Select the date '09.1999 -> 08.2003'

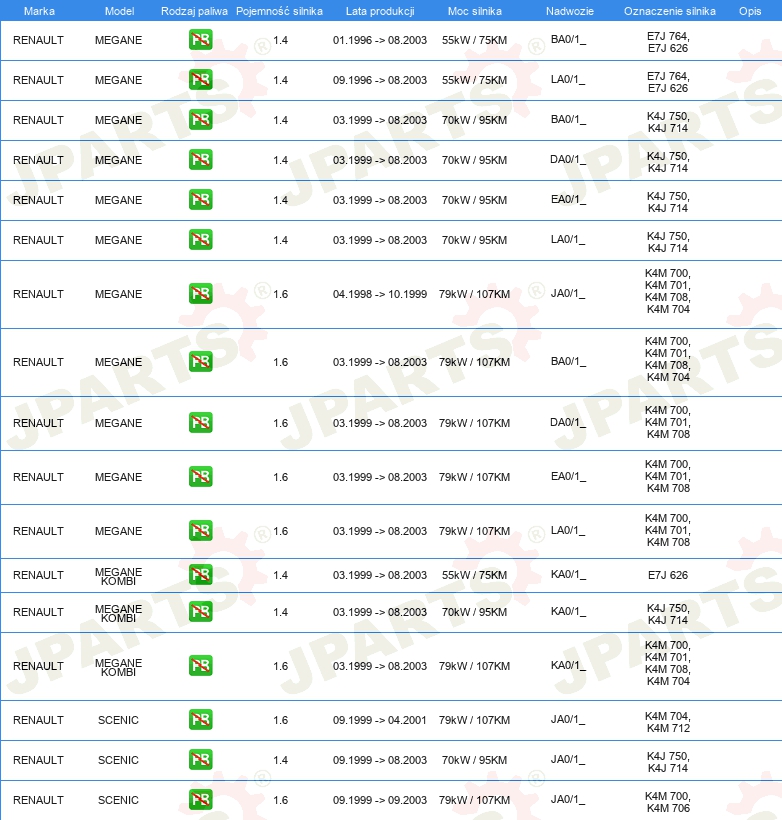tap(380, 760)
